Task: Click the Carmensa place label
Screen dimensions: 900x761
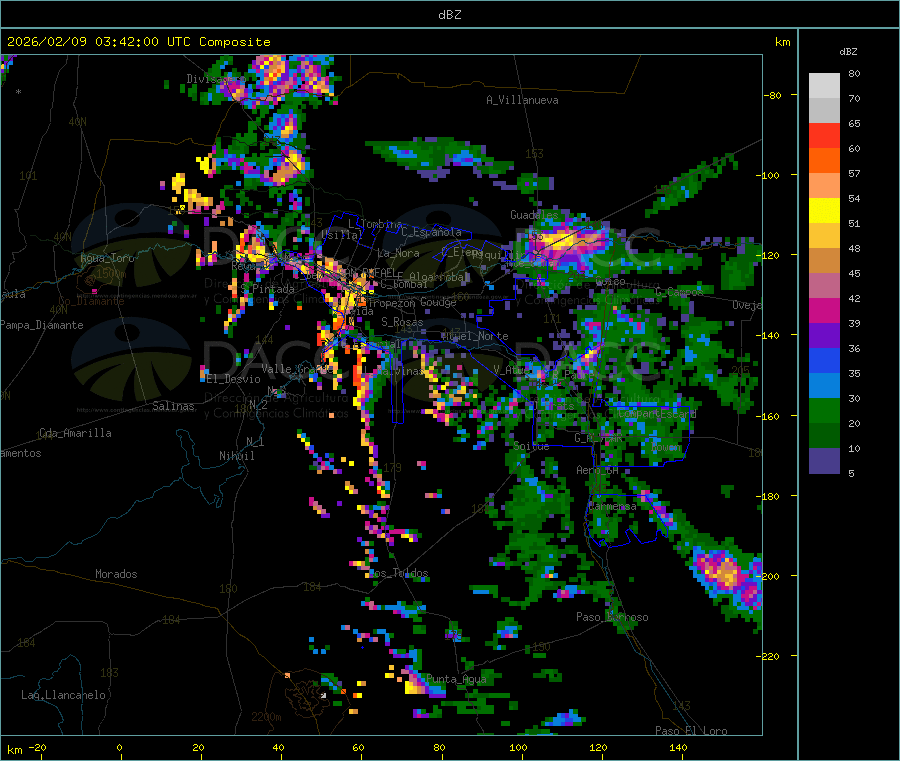Action: 612,507
